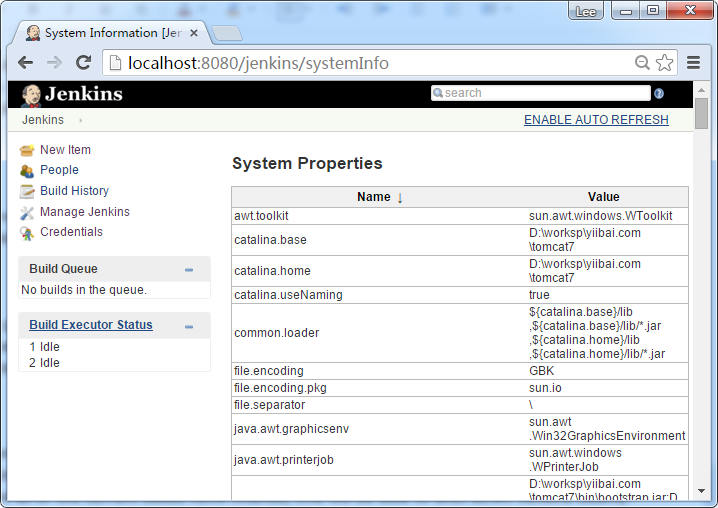
Task: Collapse the Build Queue panel
Action: (x=189, y=270)
